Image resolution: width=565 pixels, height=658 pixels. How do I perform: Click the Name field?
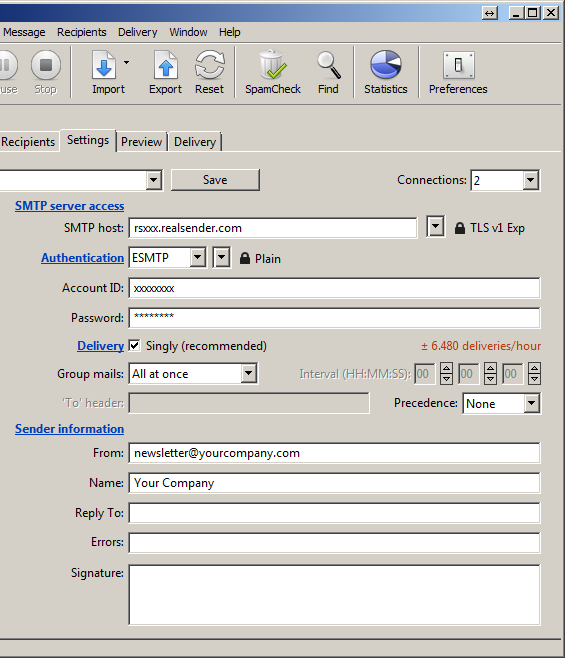click(x=334, y=483)
